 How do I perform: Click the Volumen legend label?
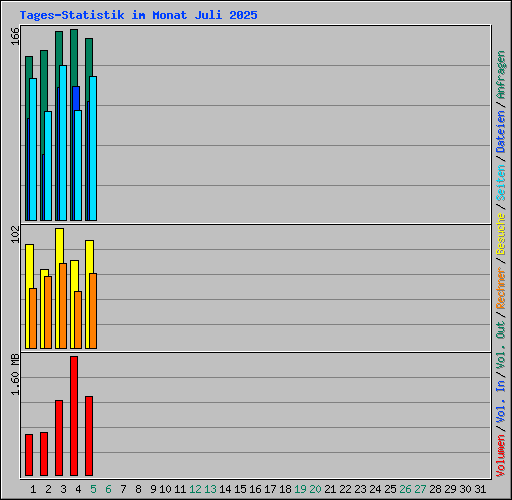[501, 455]
